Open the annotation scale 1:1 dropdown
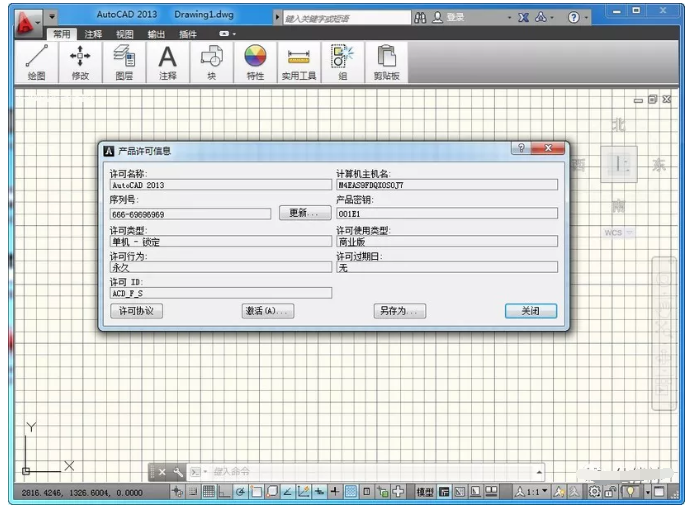 click(x=545, y=491)
